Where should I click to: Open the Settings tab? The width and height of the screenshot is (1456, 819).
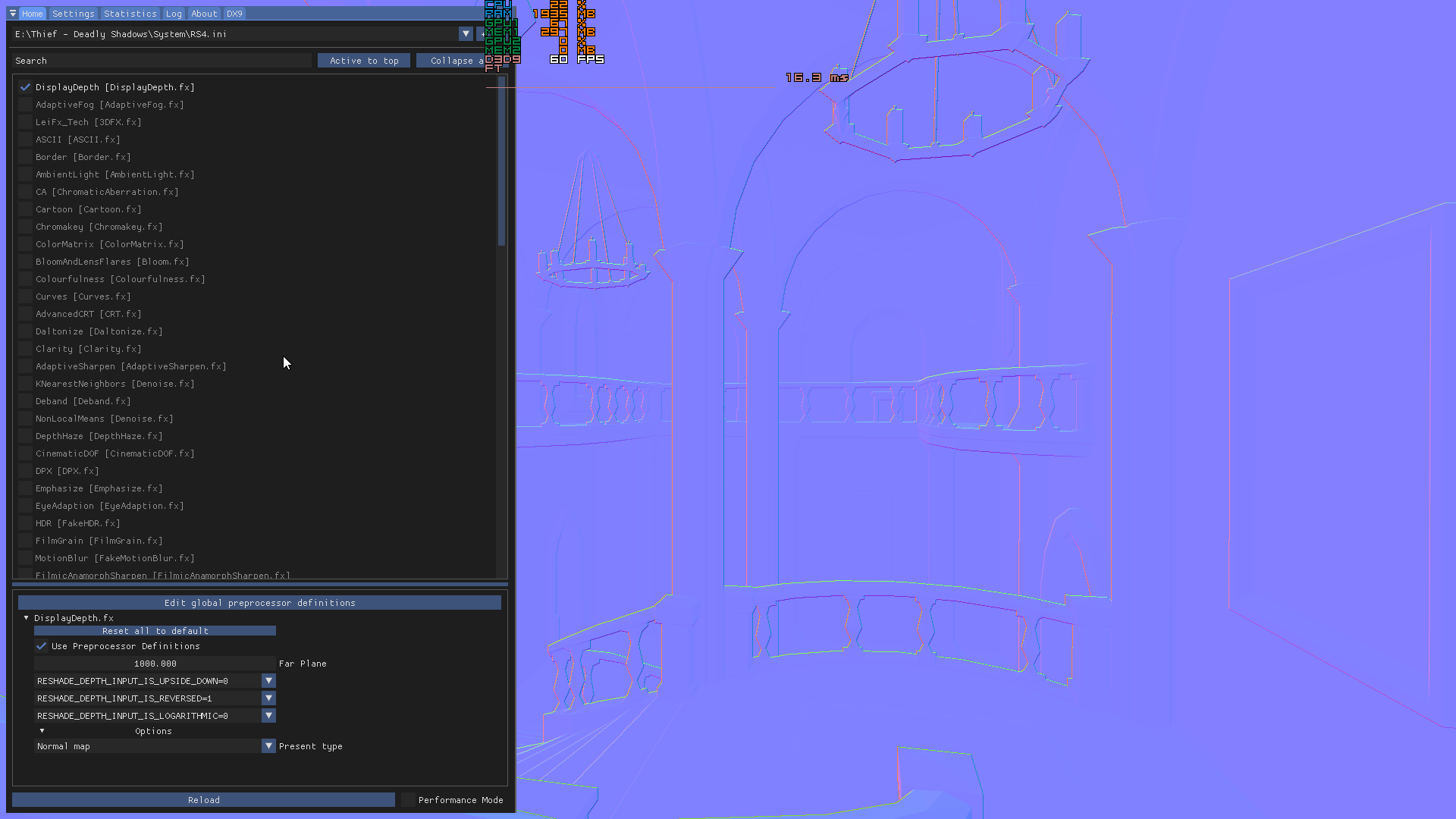(74, 14)
